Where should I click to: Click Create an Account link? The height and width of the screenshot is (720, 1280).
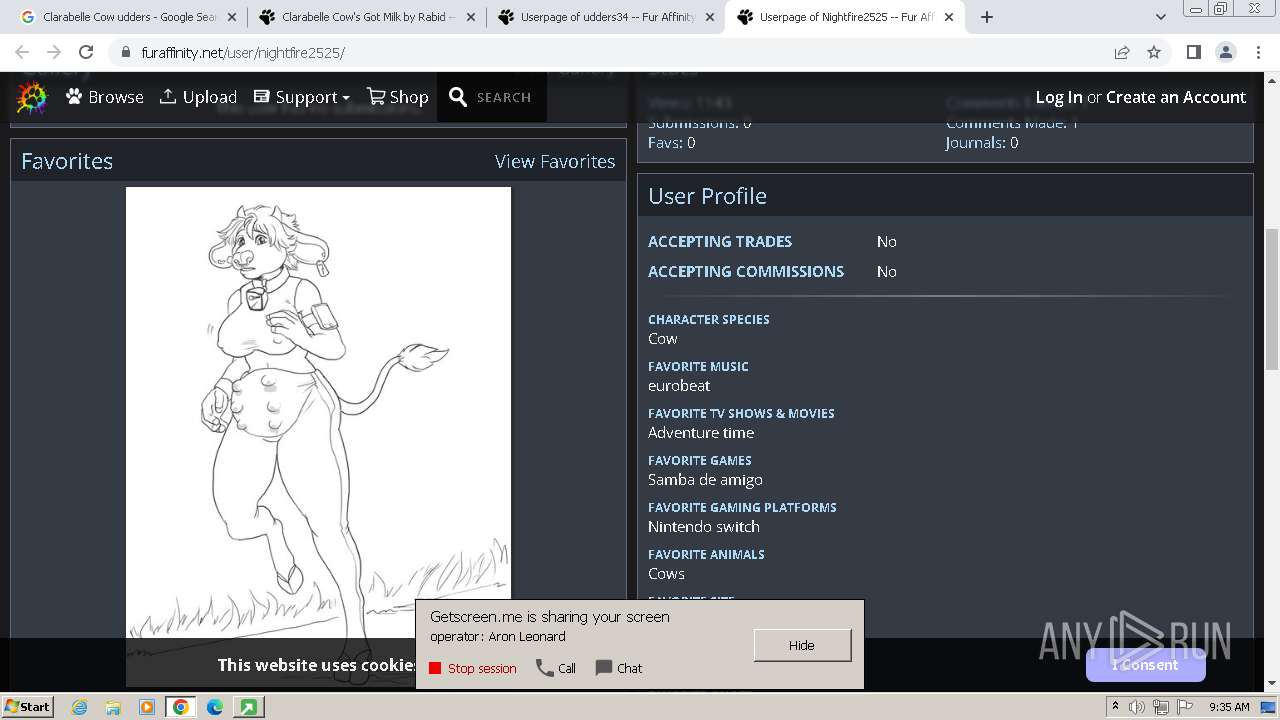click(1176, 97)
